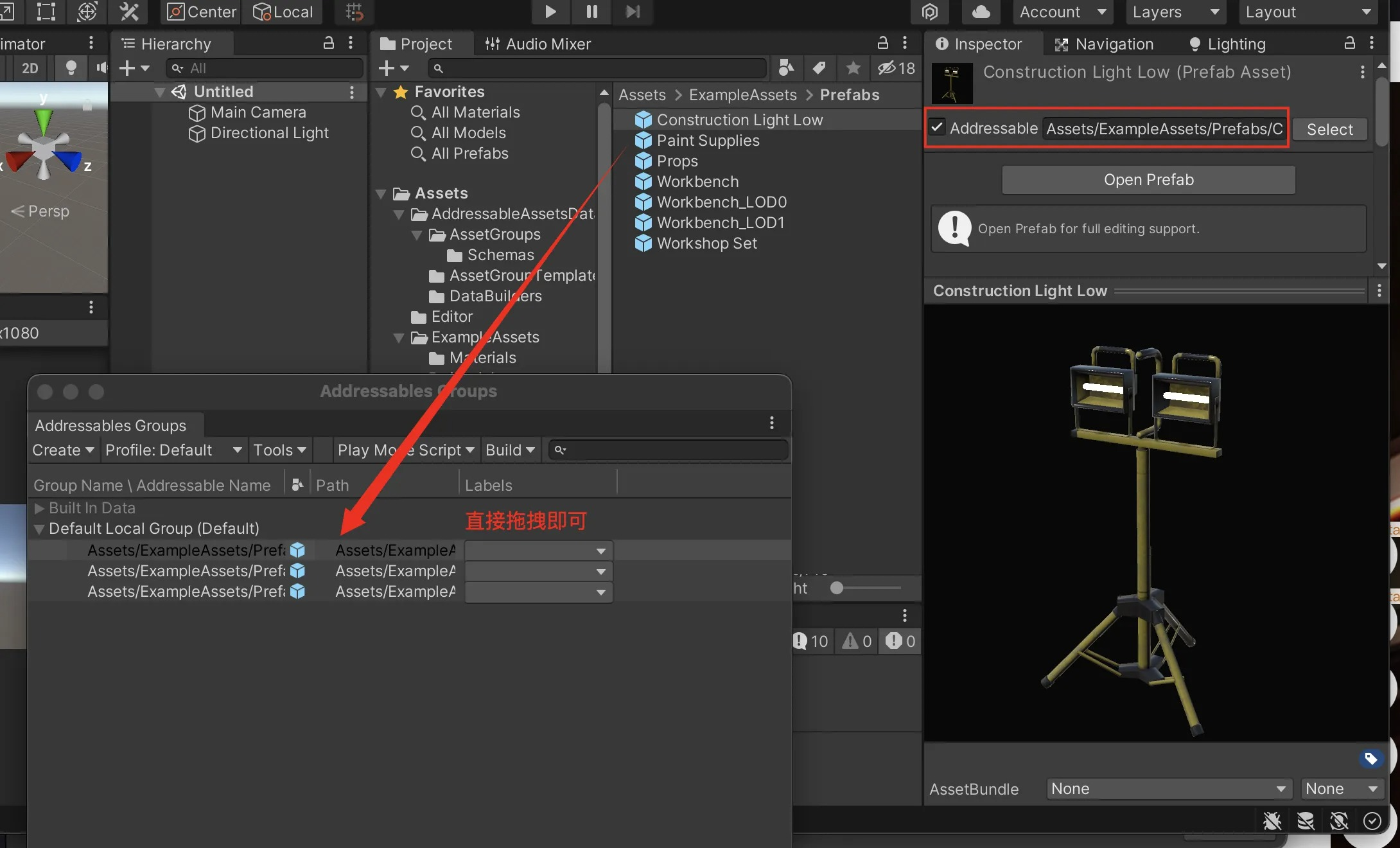Uncheck the Addressable checkbox

938,128
